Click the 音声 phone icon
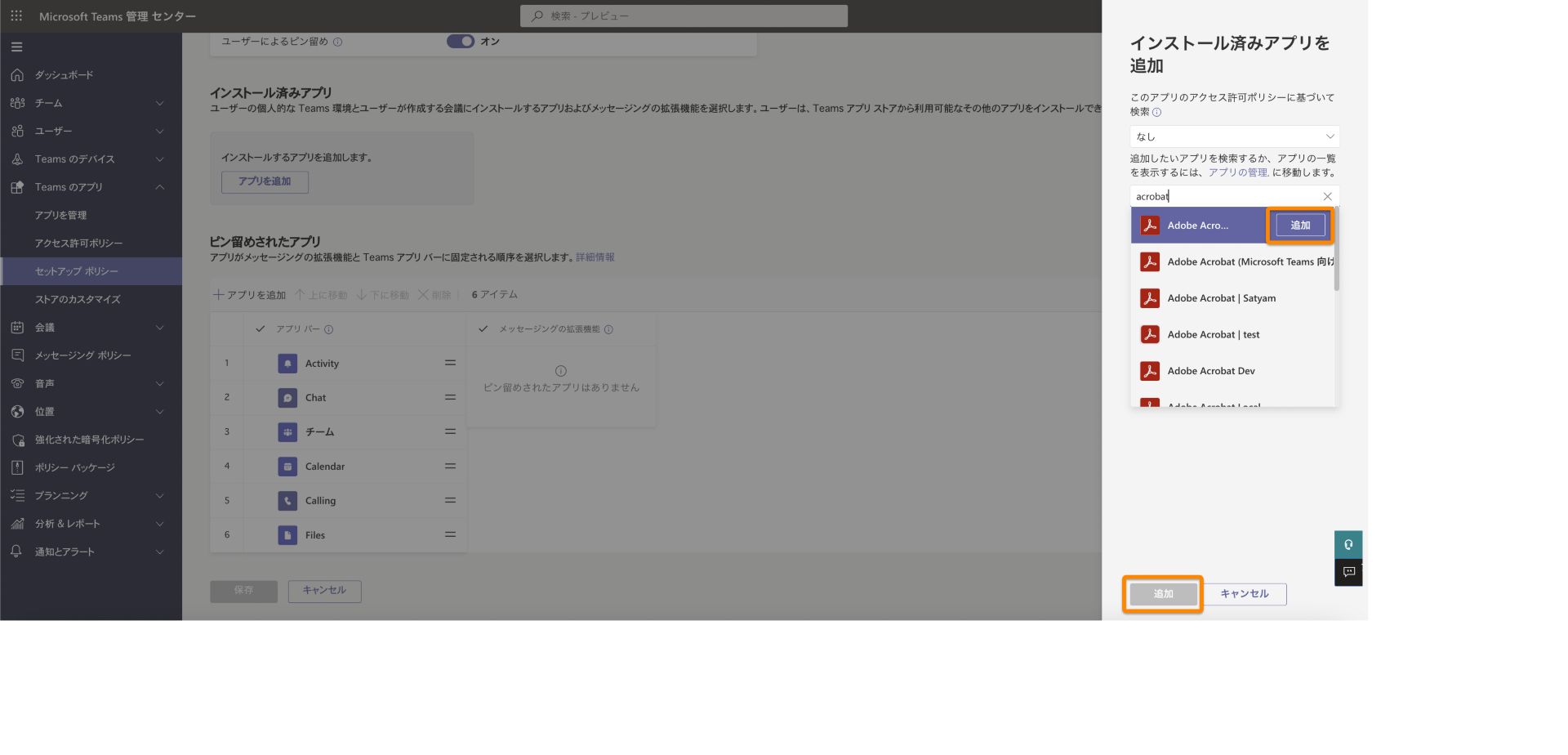The height and width of the screenshot is (755, 1568). pos(17,383)
